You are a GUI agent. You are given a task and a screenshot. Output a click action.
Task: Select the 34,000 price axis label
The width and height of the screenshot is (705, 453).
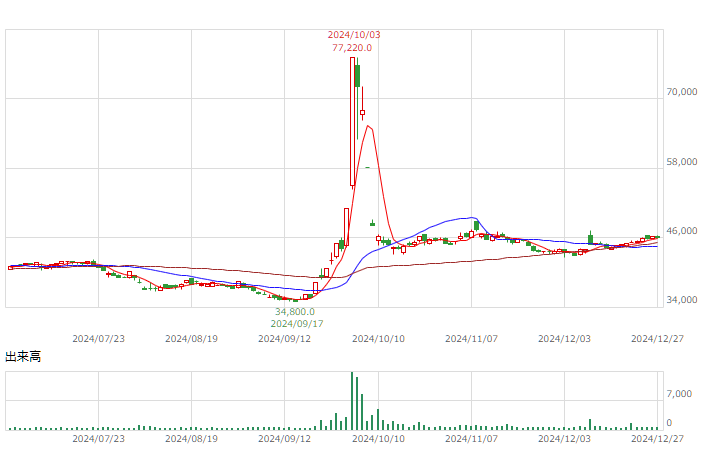coord(682,300)
